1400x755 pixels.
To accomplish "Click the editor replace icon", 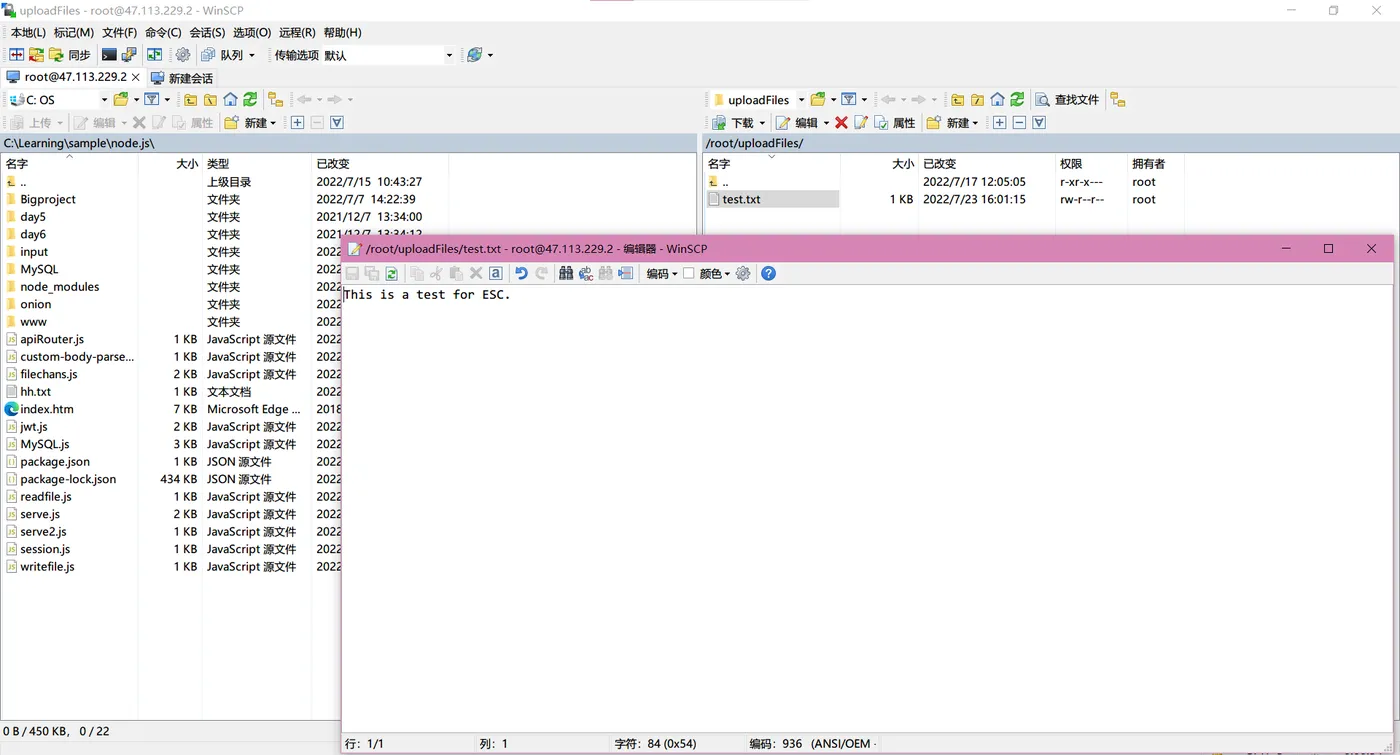I will click(x=586, y=273).
